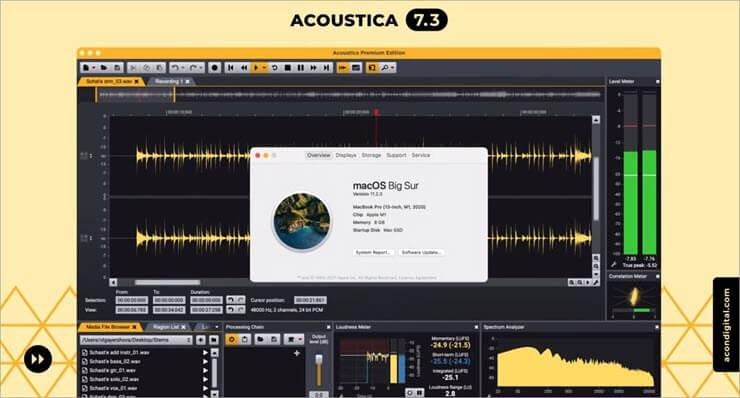Viewport: 740px width, 398px height.
Task: Add an effect with the plus icon
Action: click(297, 353)
